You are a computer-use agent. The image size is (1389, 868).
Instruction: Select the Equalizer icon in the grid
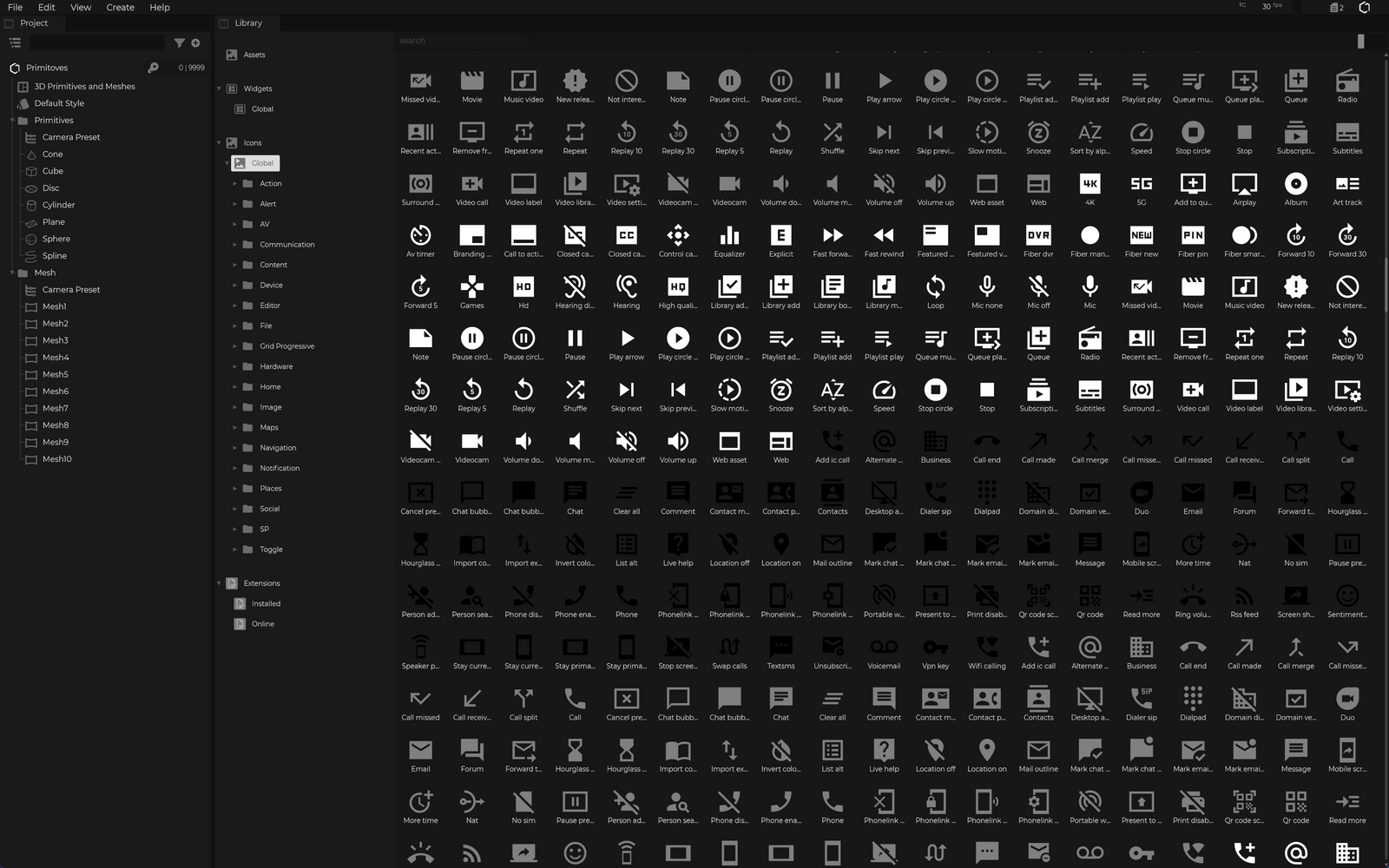[729, 235]
